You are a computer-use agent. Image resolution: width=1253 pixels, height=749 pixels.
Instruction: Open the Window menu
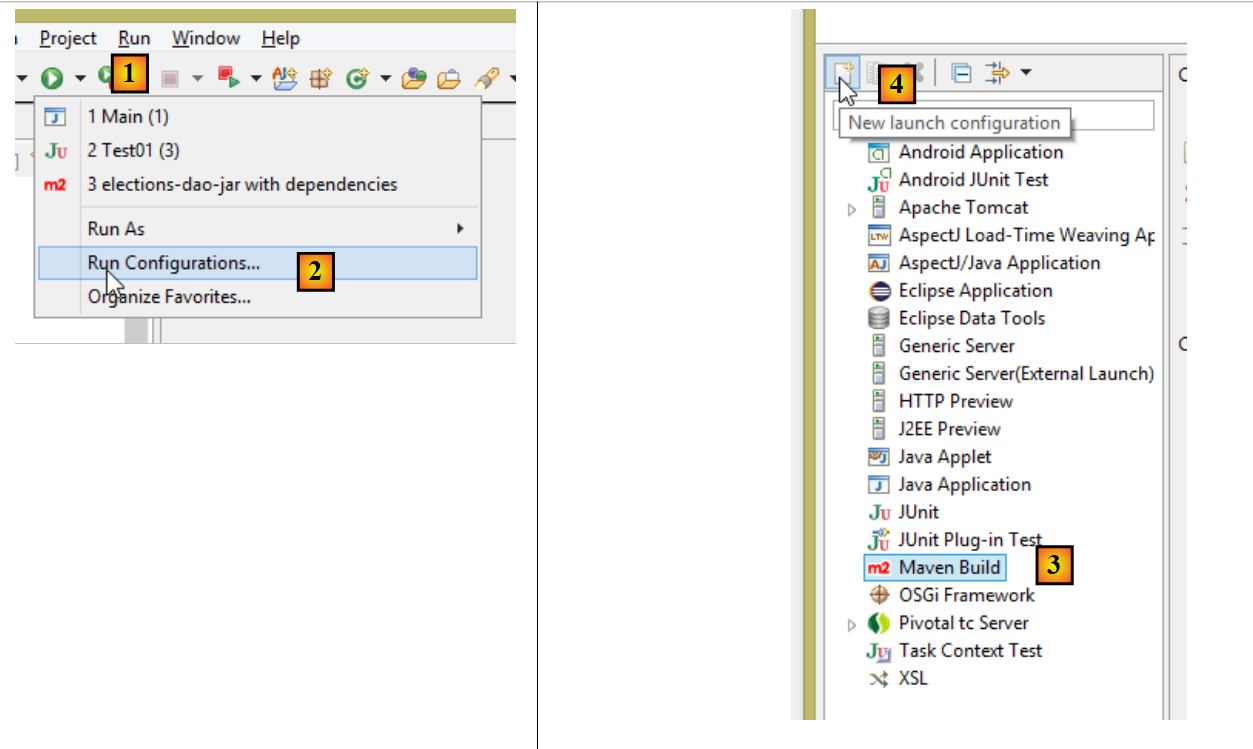click(x=206, y=38)
